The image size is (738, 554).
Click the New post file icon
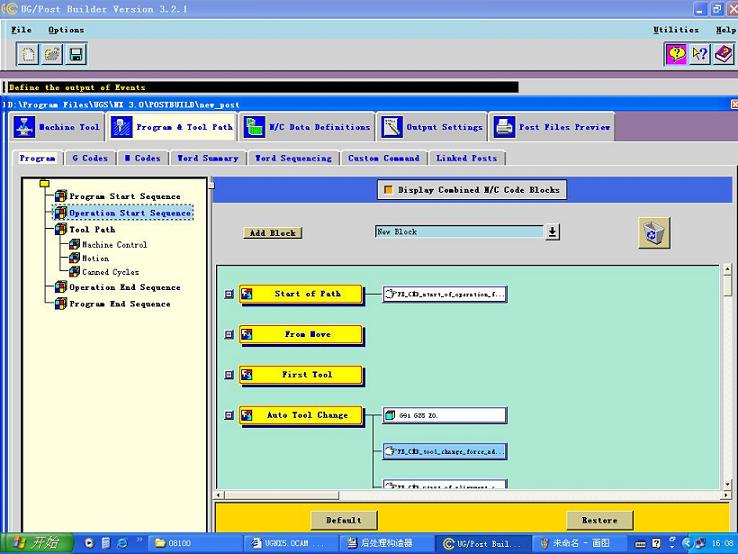tap(28, 55)
